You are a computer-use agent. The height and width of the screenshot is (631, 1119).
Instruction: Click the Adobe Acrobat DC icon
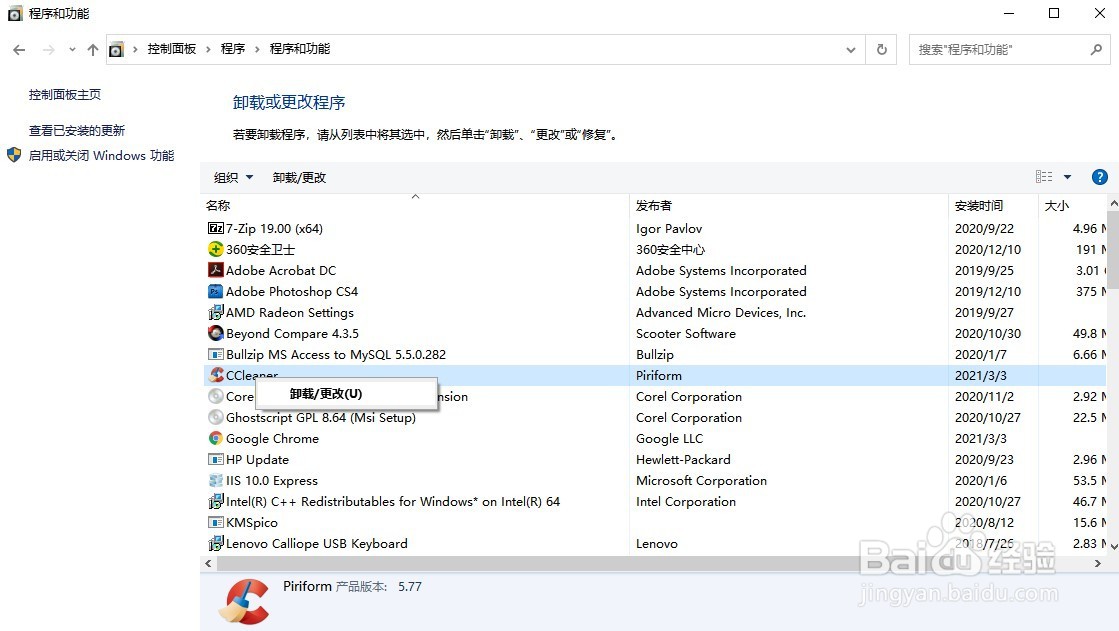(216, 271)
